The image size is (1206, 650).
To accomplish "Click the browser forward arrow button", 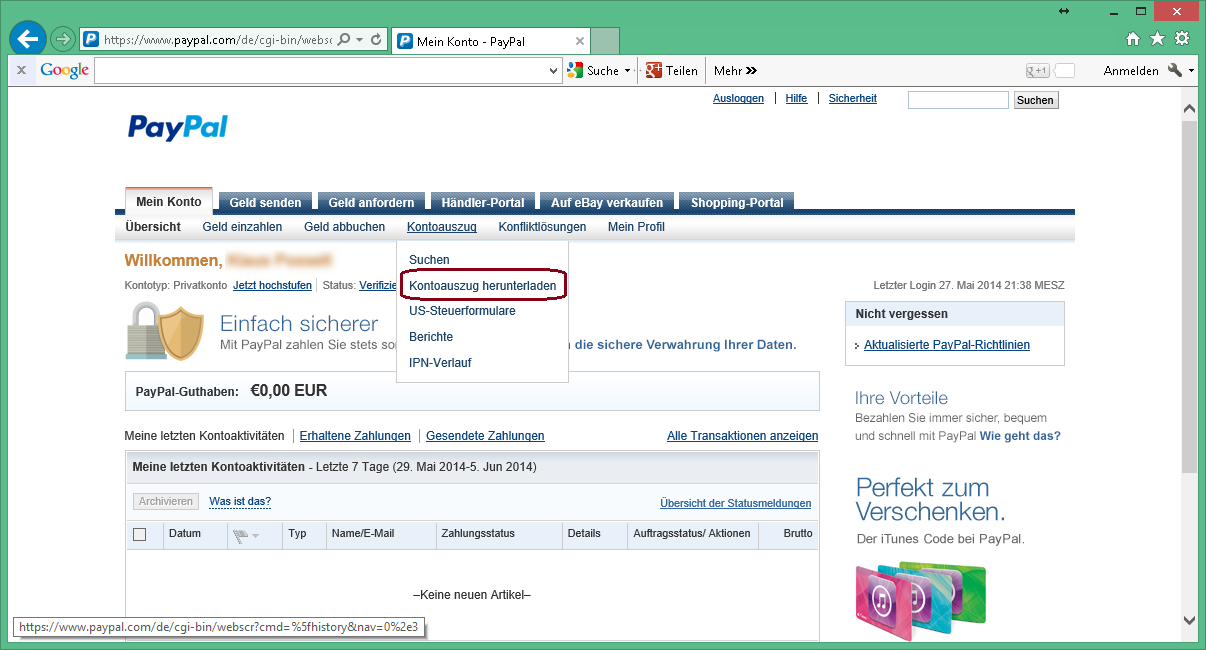I will pos(62,40).
